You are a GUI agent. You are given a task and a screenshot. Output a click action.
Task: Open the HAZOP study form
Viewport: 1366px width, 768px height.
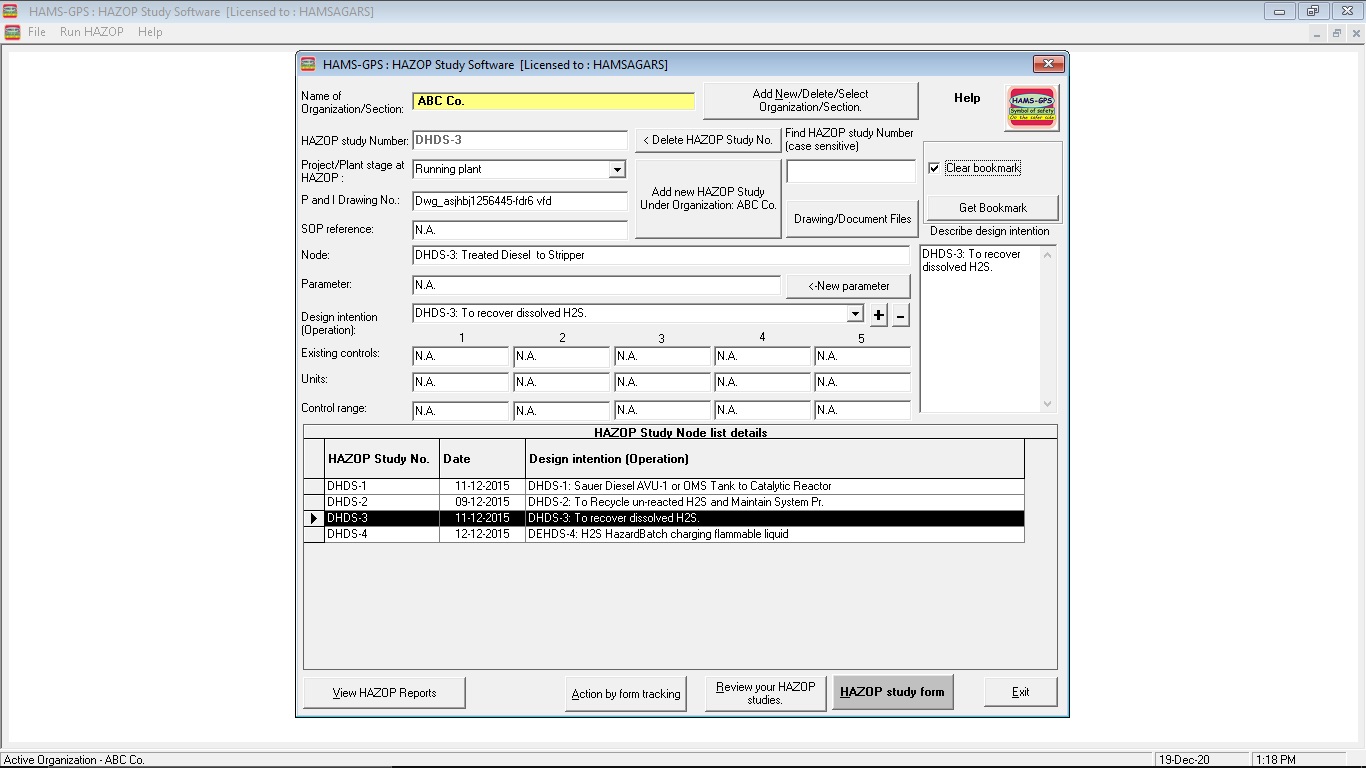point(892,691)
